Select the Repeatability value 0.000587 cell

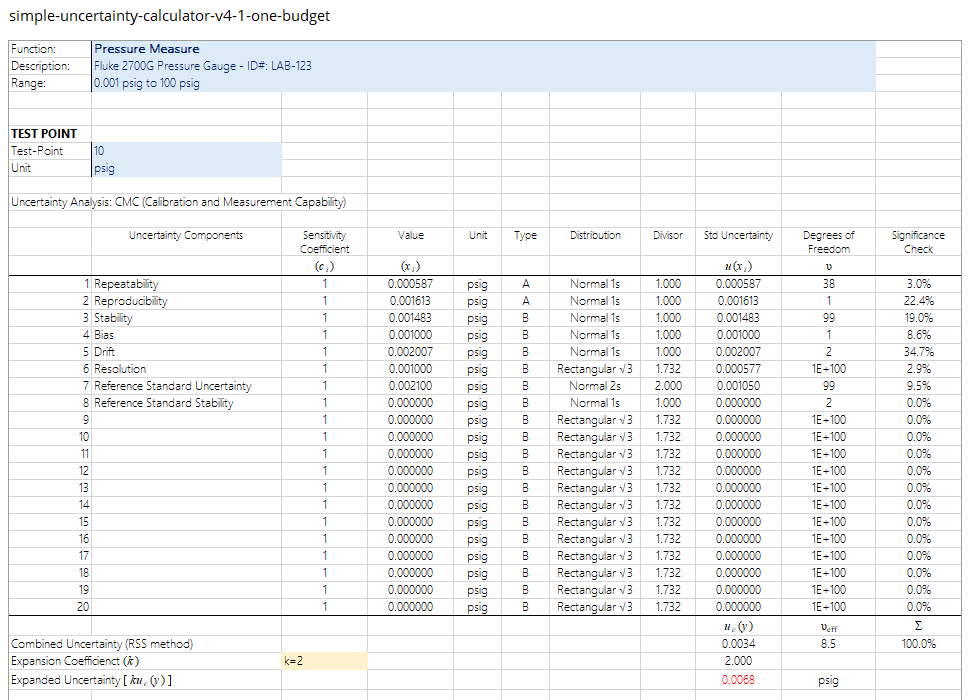[x=410, y=284]
